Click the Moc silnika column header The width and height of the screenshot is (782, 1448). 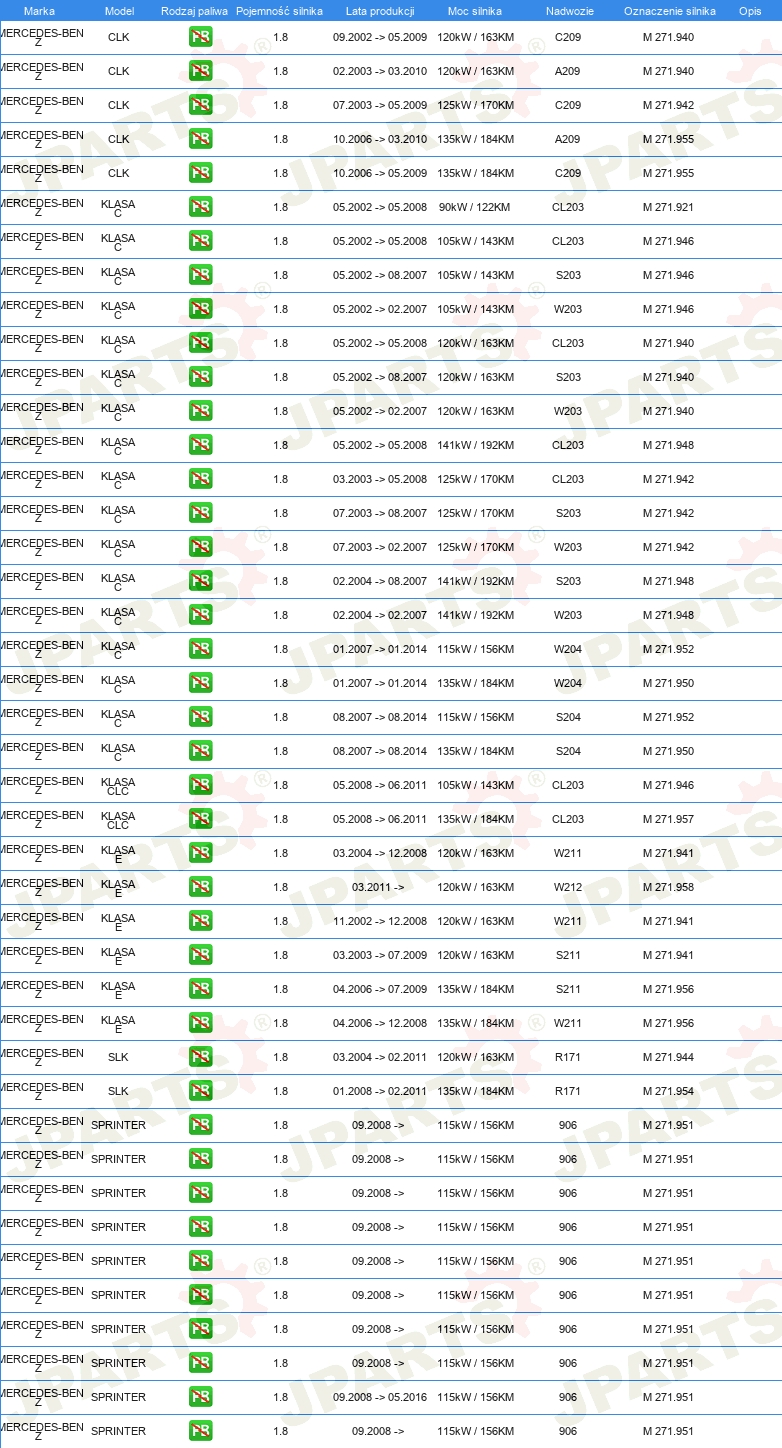475,11
